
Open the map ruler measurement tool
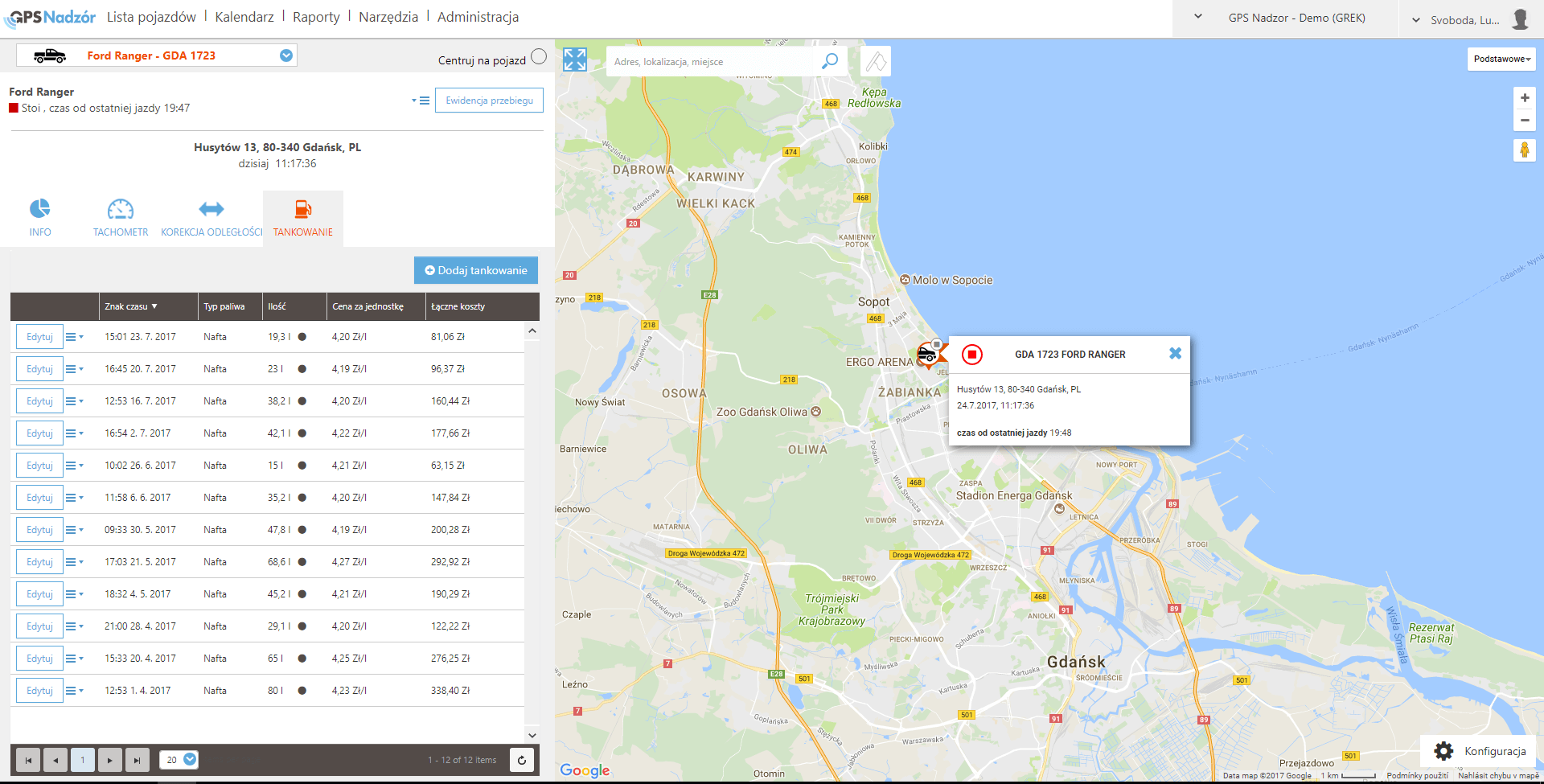[876, 61]
